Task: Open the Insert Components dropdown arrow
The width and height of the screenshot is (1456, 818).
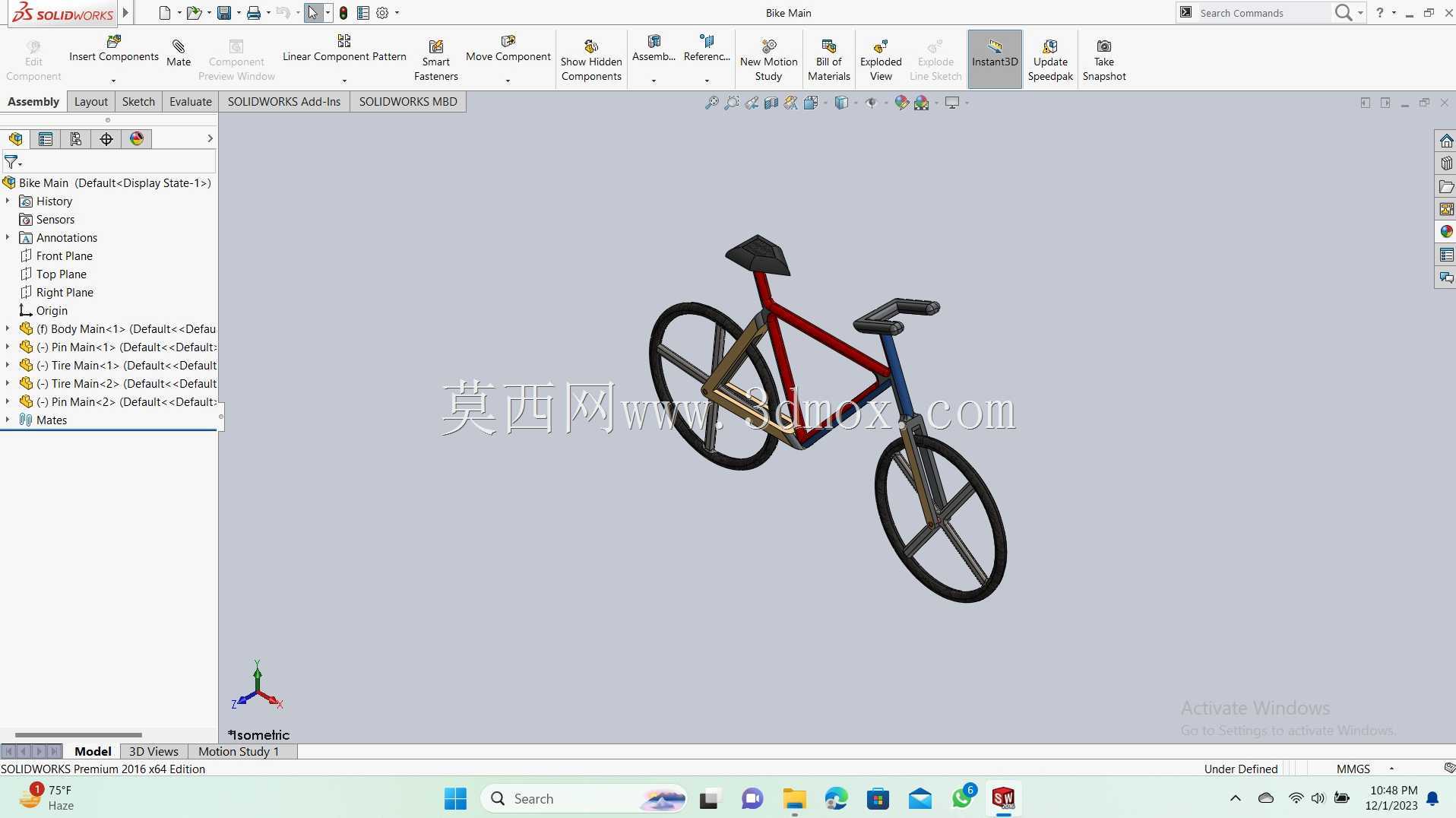Action: (114, 81)
